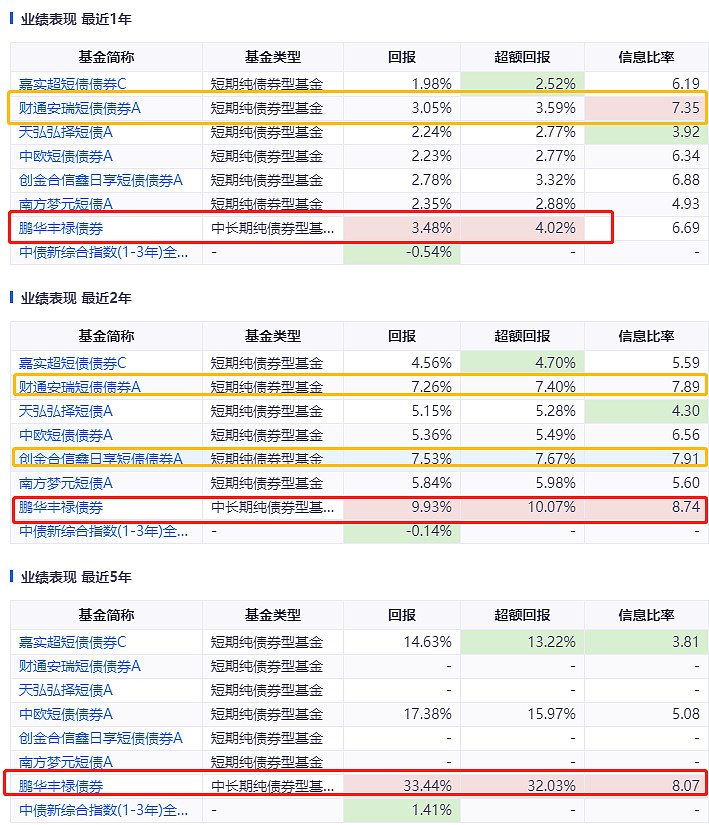The image size is (709, 825).
Task: Select the -0.54% index return cell
Action: 402,253
